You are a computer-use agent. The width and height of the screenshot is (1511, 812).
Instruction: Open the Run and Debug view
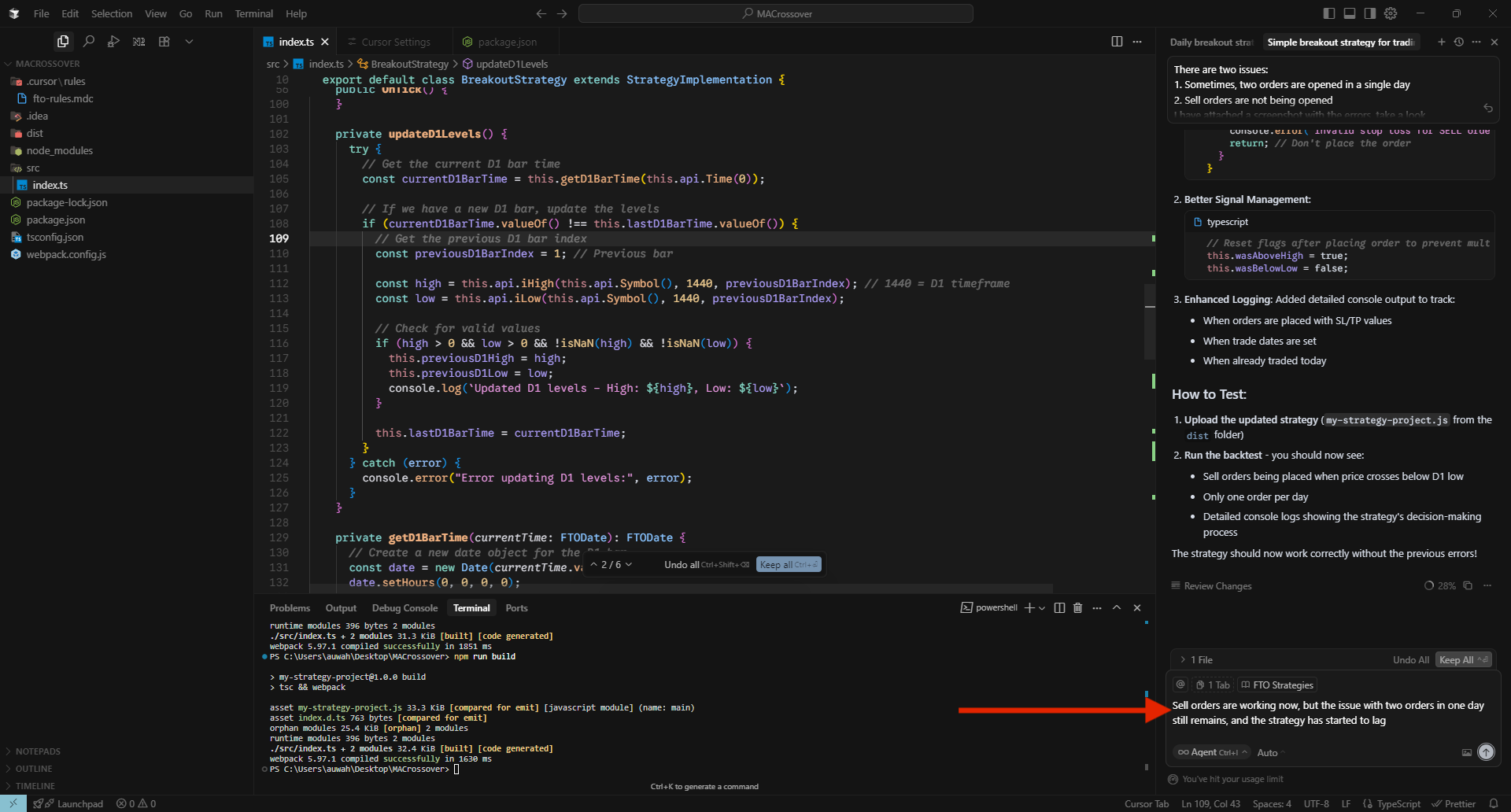(x=114, y=42)
